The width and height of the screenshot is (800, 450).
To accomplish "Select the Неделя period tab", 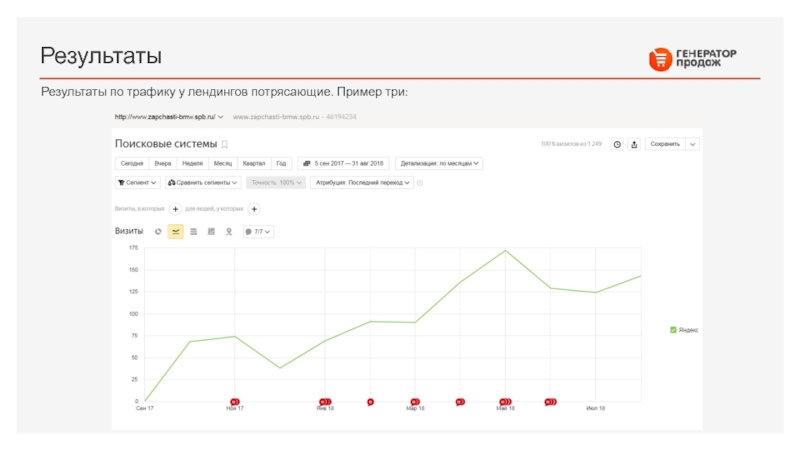I will tap(192, 163).
